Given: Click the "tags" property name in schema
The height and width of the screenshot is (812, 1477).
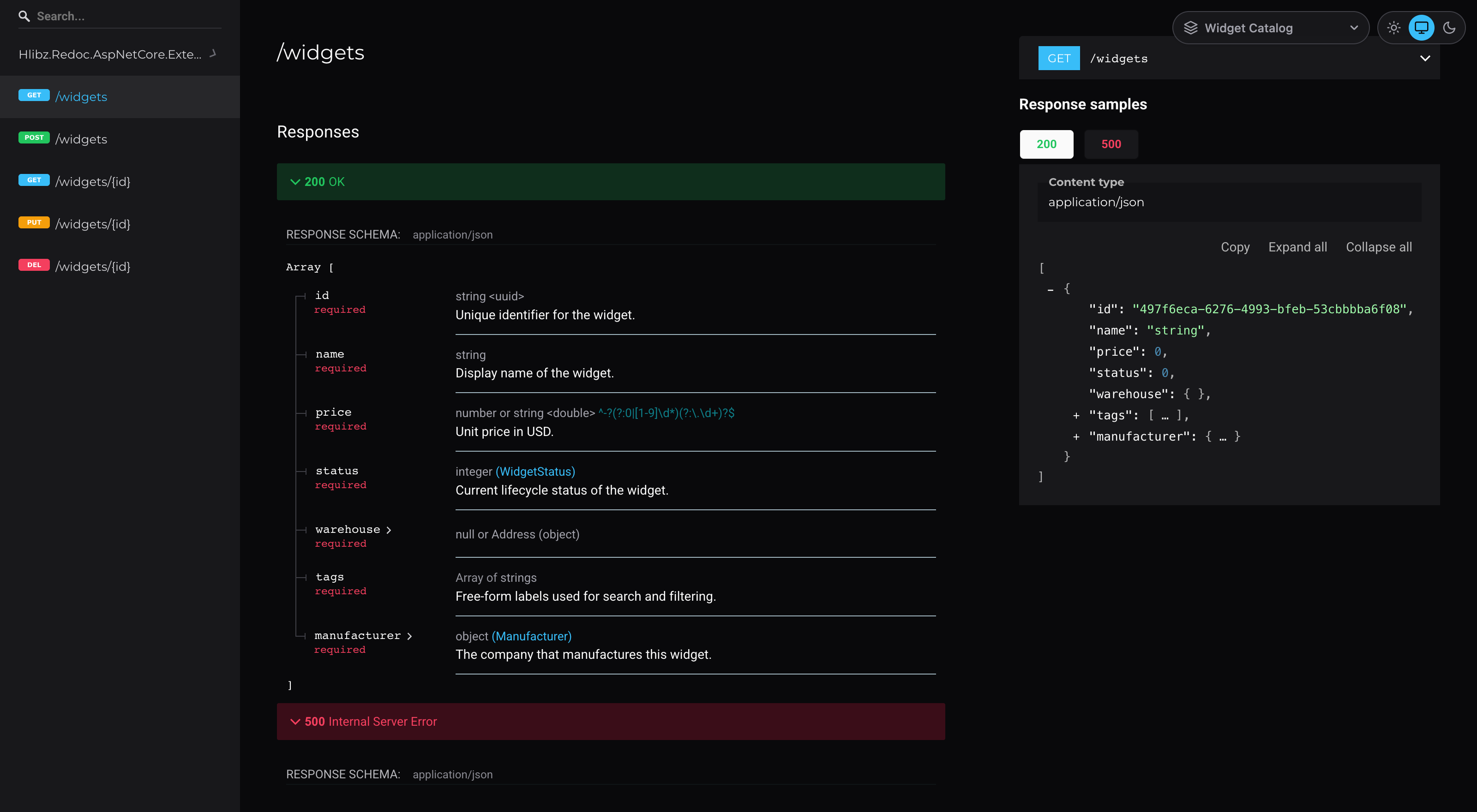Looking at the screenshot, I should (x=329, y=577).
